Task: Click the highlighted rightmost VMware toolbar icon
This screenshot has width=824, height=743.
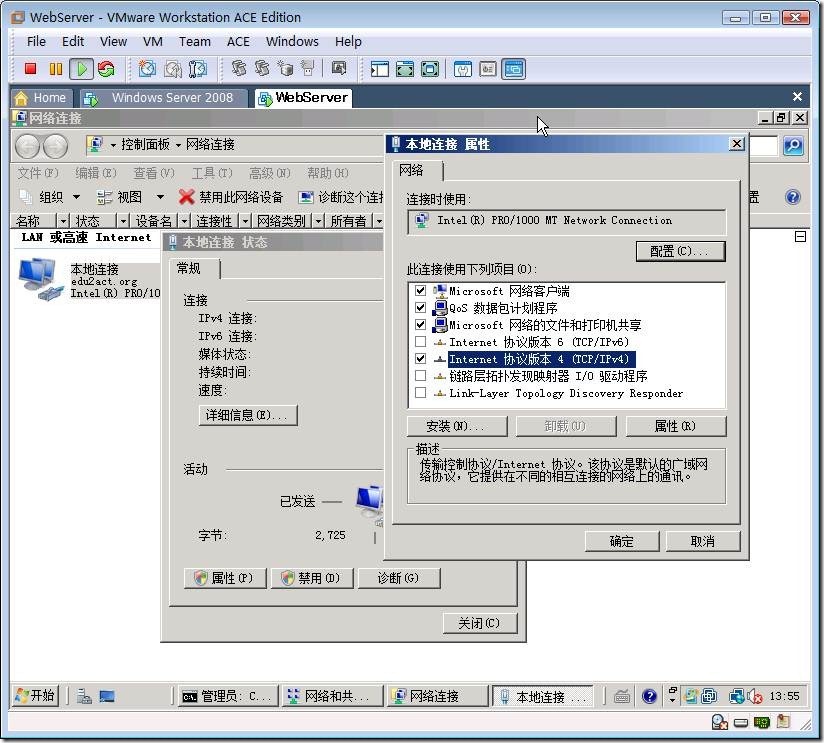Action: coord(513,69)
